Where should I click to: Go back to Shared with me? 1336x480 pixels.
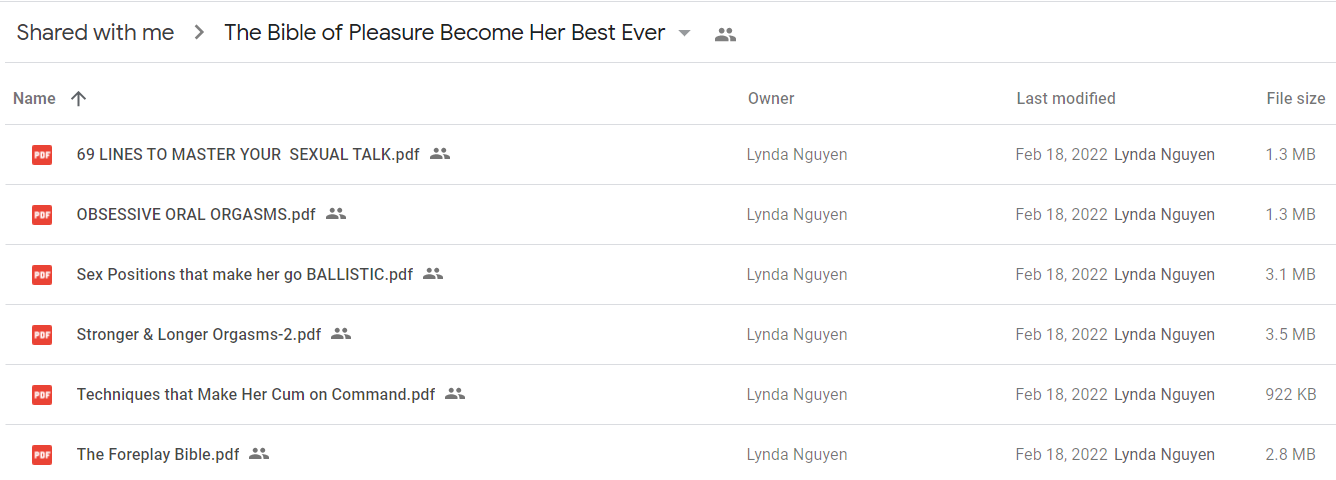tap(95, 33)
